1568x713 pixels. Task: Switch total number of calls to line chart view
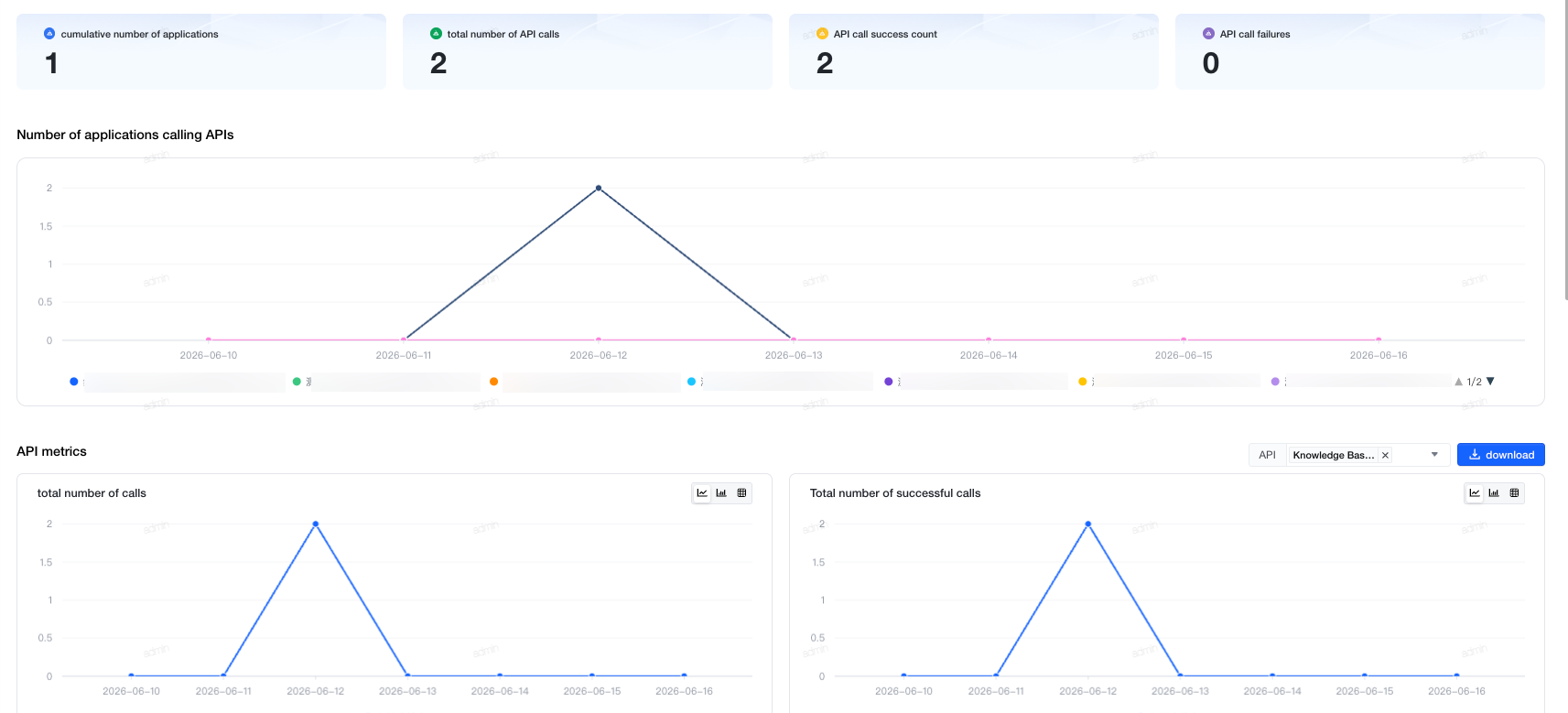coord(702,493)
